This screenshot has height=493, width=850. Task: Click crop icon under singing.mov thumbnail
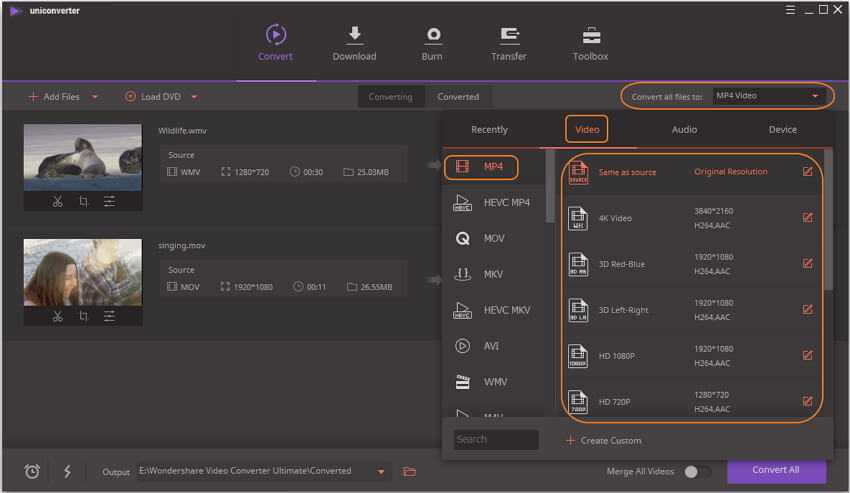point(83,316)
